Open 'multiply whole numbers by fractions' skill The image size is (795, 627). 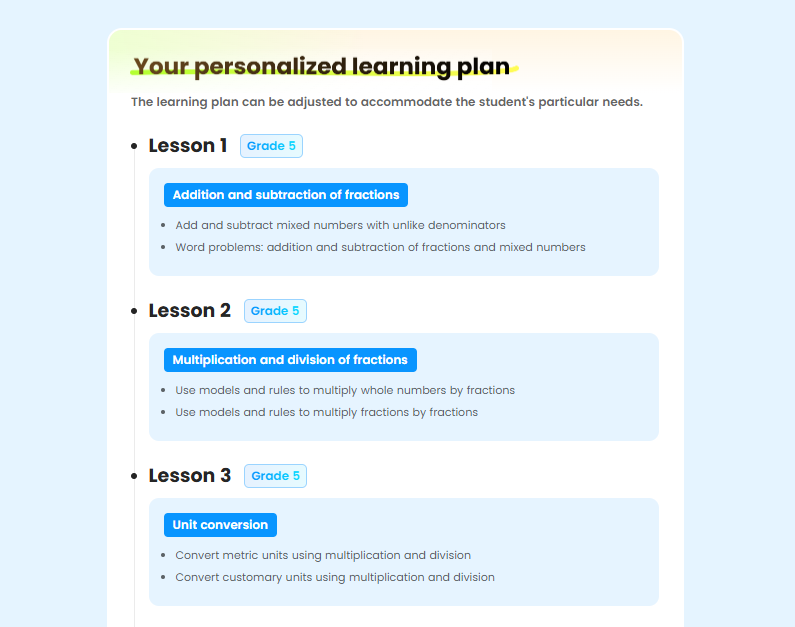(345, 390)
